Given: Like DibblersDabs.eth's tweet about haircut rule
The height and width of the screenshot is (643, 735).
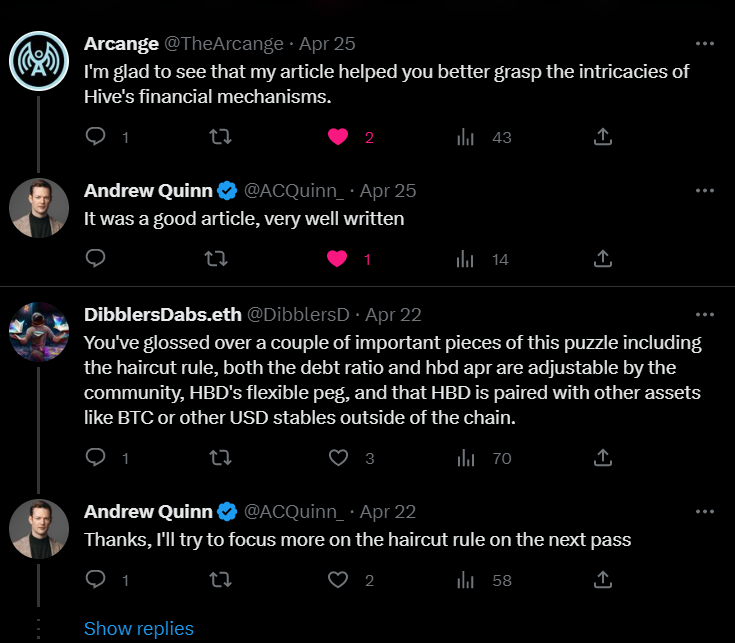Looking at the screenshot, I should pyautogui.click(x=338, y=457).
